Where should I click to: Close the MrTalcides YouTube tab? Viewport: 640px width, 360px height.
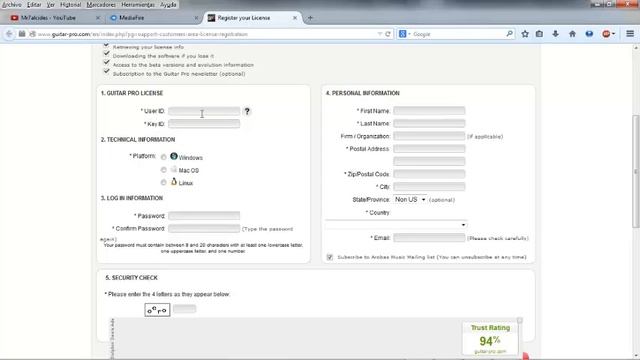(98, 18)
